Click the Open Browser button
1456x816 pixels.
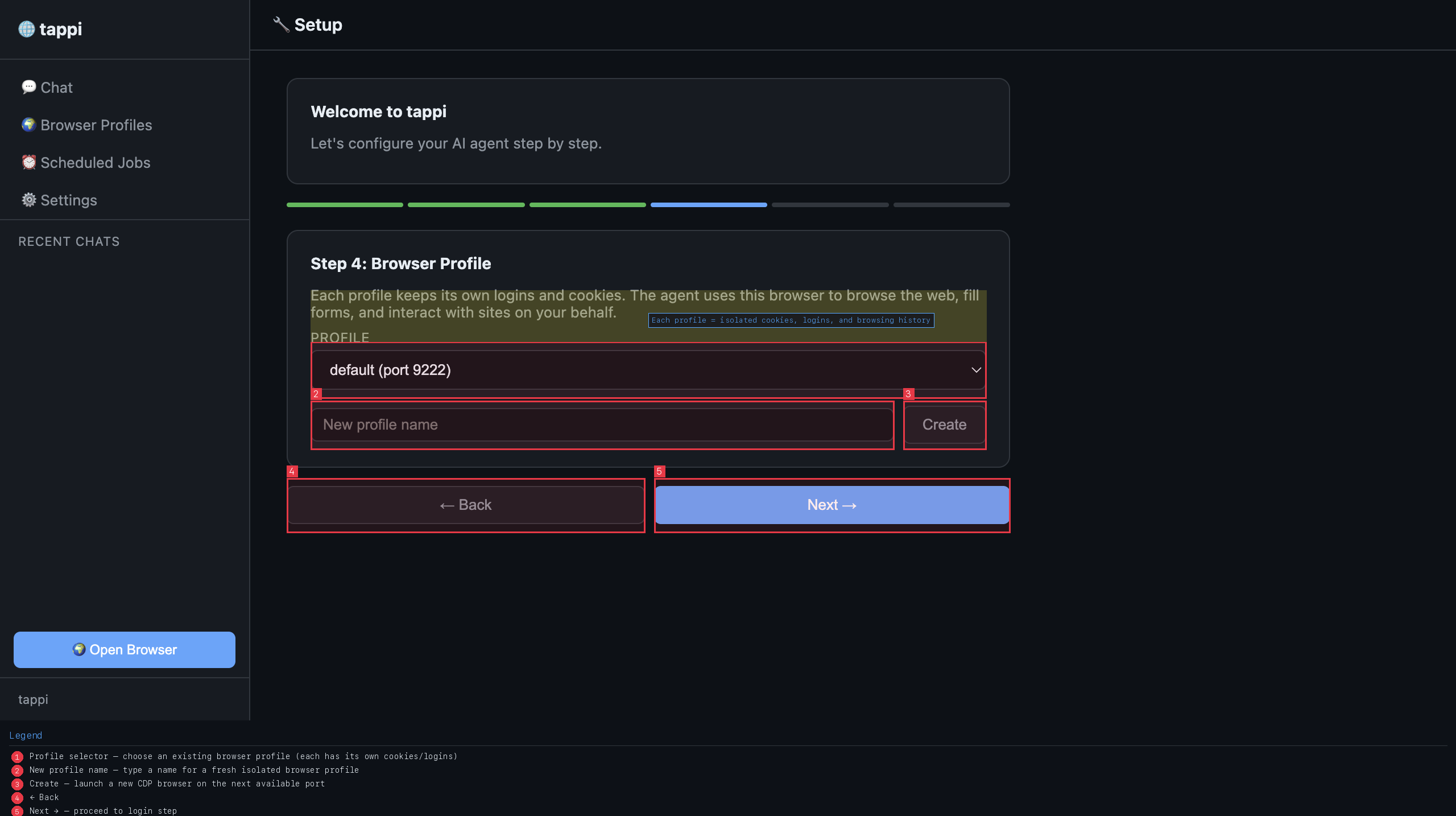point(124,649)
